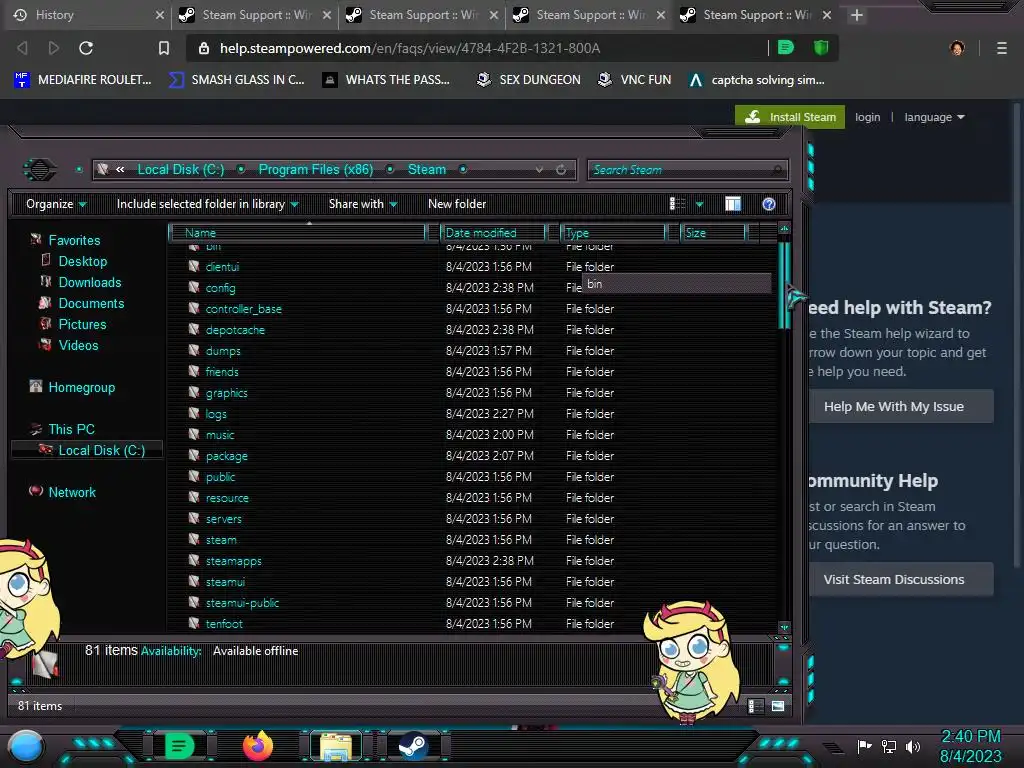Switch to large icons view in status bar
Viewport: 1024px width, 768px height.
tap(778, 706)
